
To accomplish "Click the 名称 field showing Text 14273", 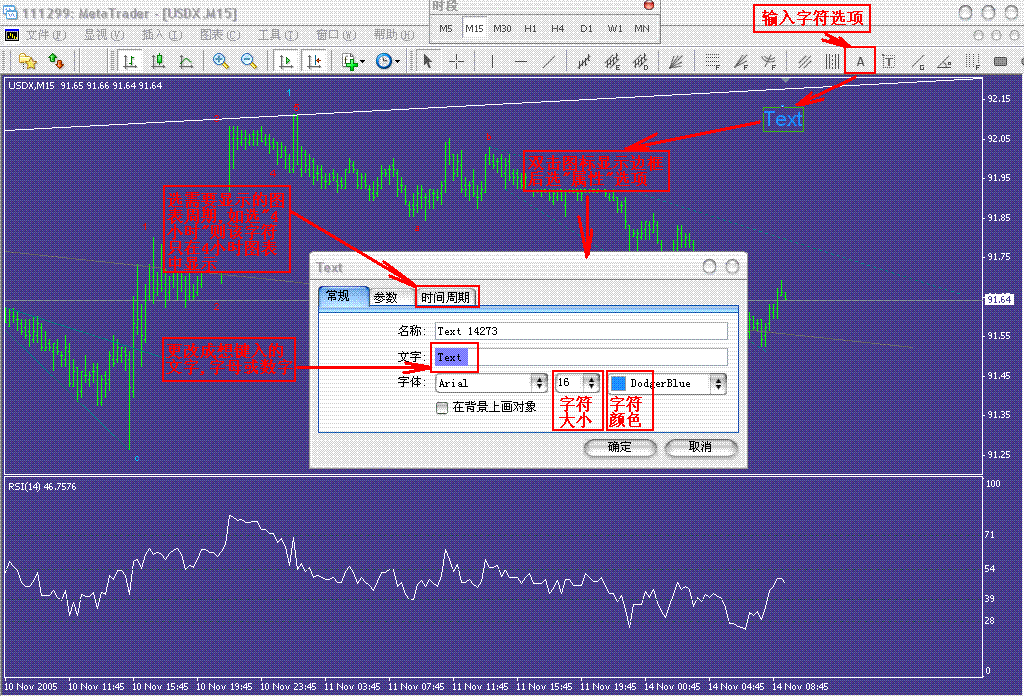I will coord(581,331).
